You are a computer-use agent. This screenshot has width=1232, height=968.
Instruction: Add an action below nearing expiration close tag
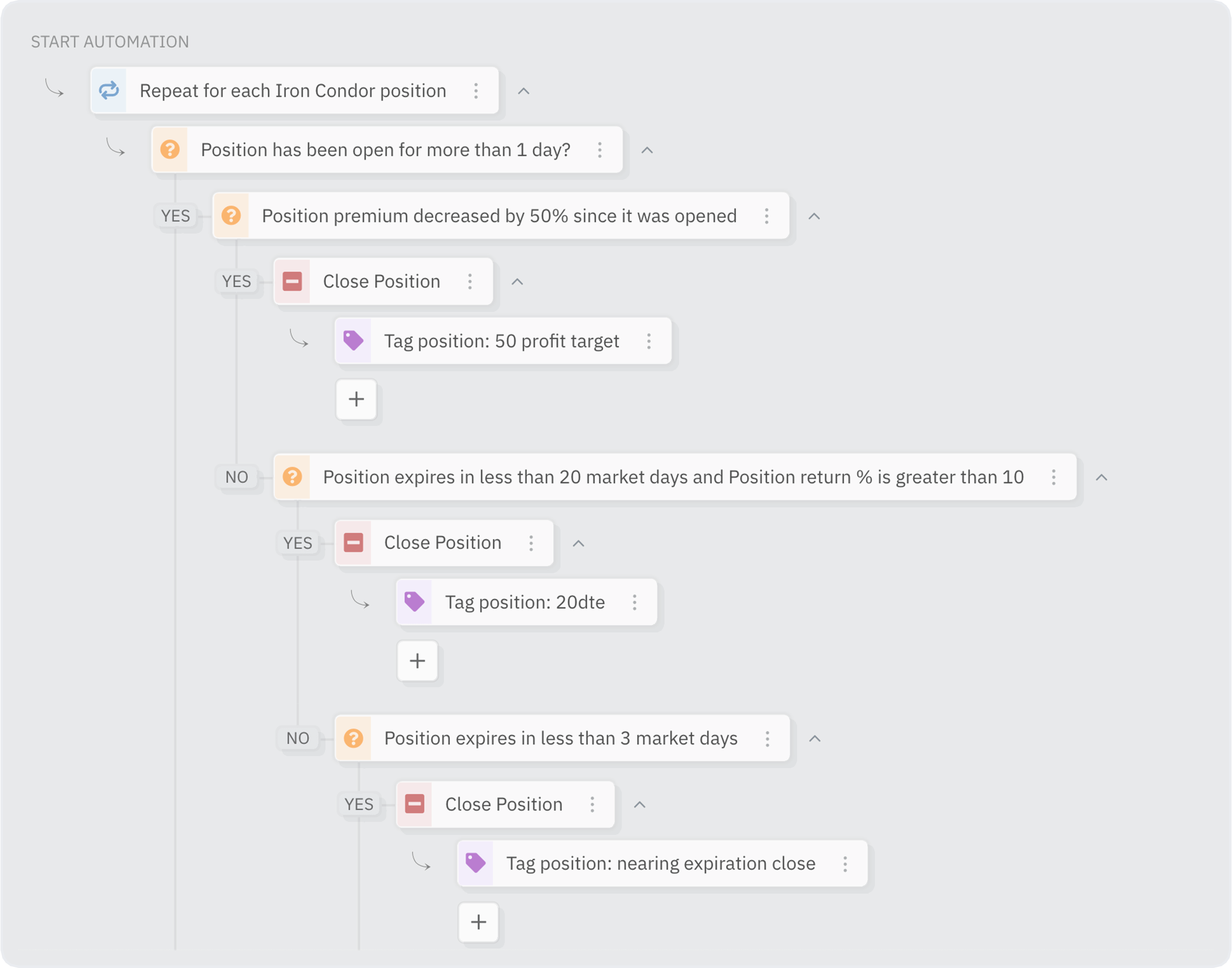coord(479,922)
